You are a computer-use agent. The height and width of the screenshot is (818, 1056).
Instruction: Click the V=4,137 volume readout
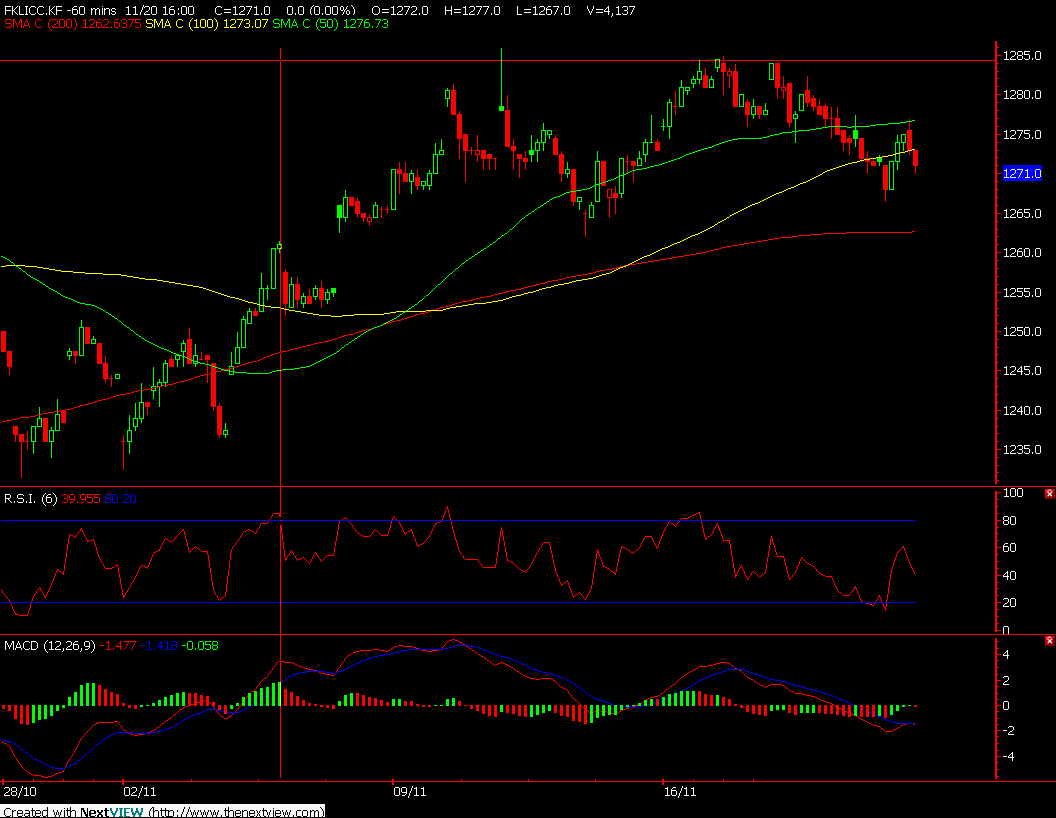610,11
